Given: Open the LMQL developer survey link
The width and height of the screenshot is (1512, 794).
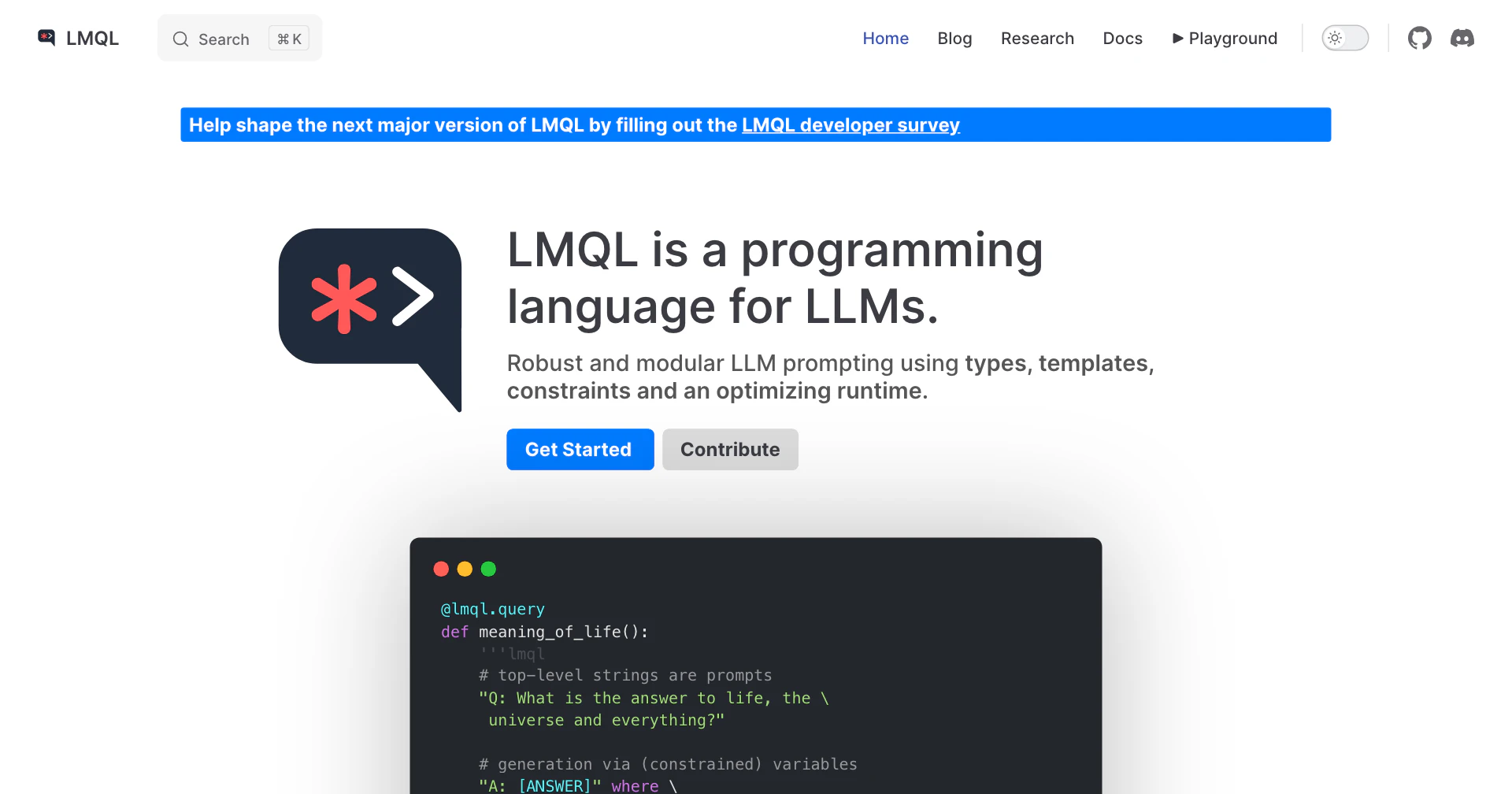Looking at the screenshot, I should (850, 125).
